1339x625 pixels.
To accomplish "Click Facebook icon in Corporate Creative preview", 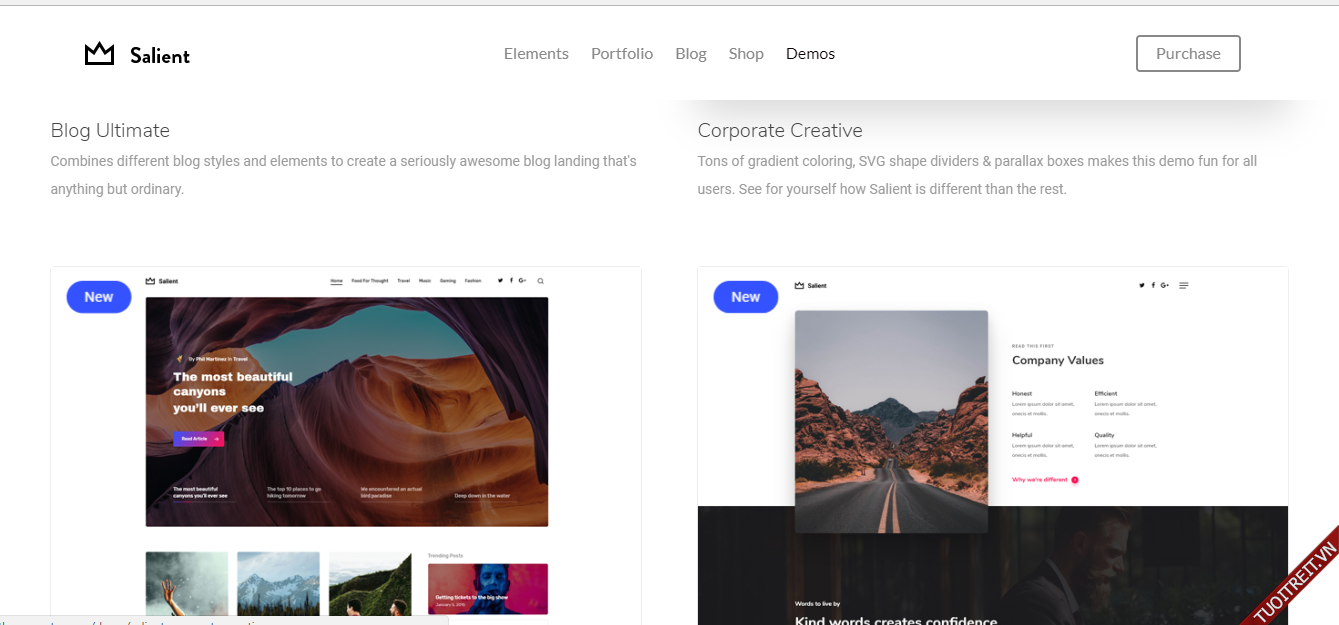I will (1153, 286).
